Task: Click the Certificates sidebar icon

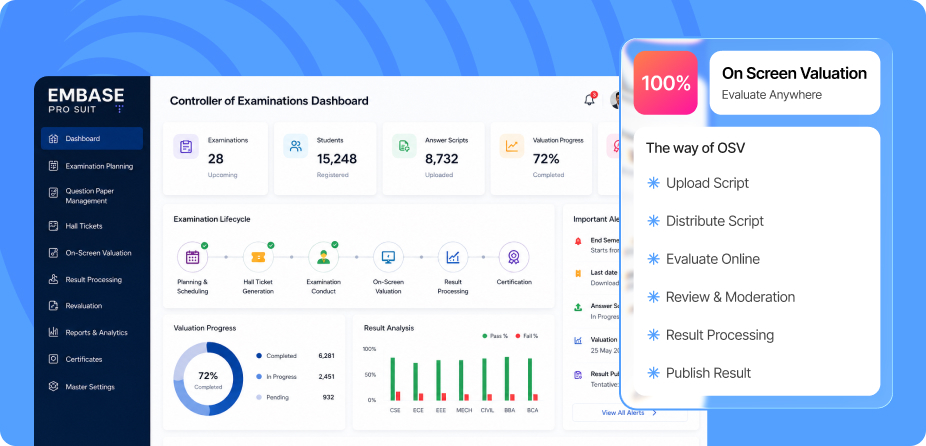Action: [x=53, y=359]
